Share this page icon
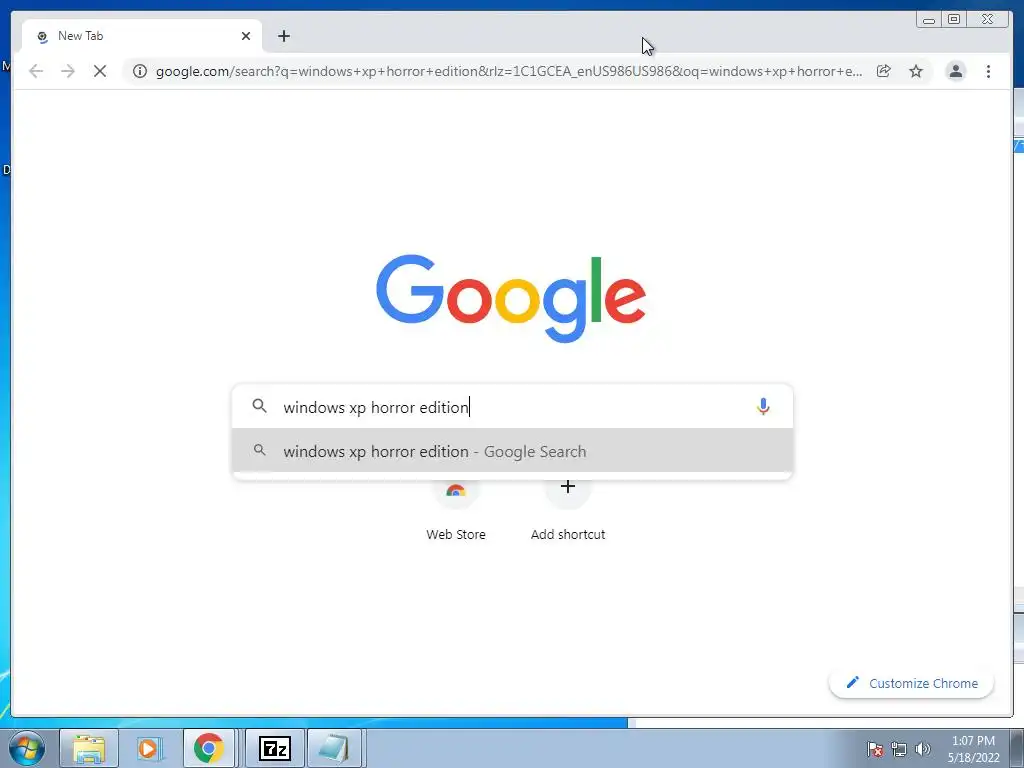Screen dimensions: 1024x768 click(884, 71)
